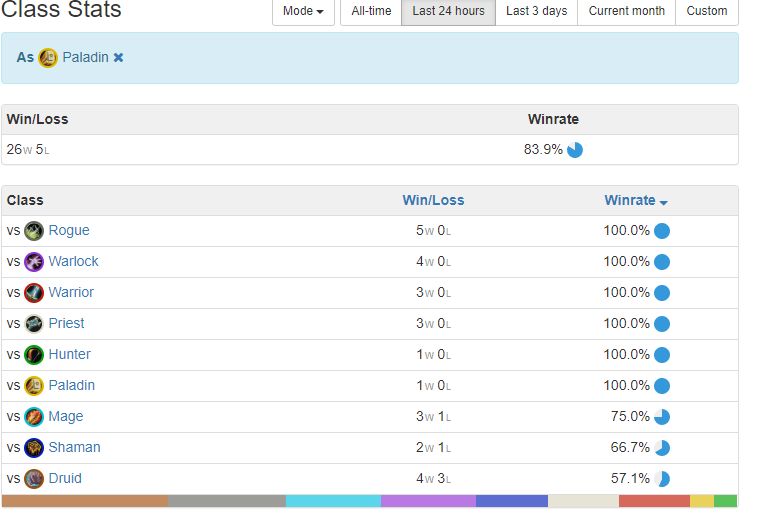This screenshot has height=511, width=764.
Task: Open the Hunter matchup link
Action: pyautogui.click(x=70, y=354)
